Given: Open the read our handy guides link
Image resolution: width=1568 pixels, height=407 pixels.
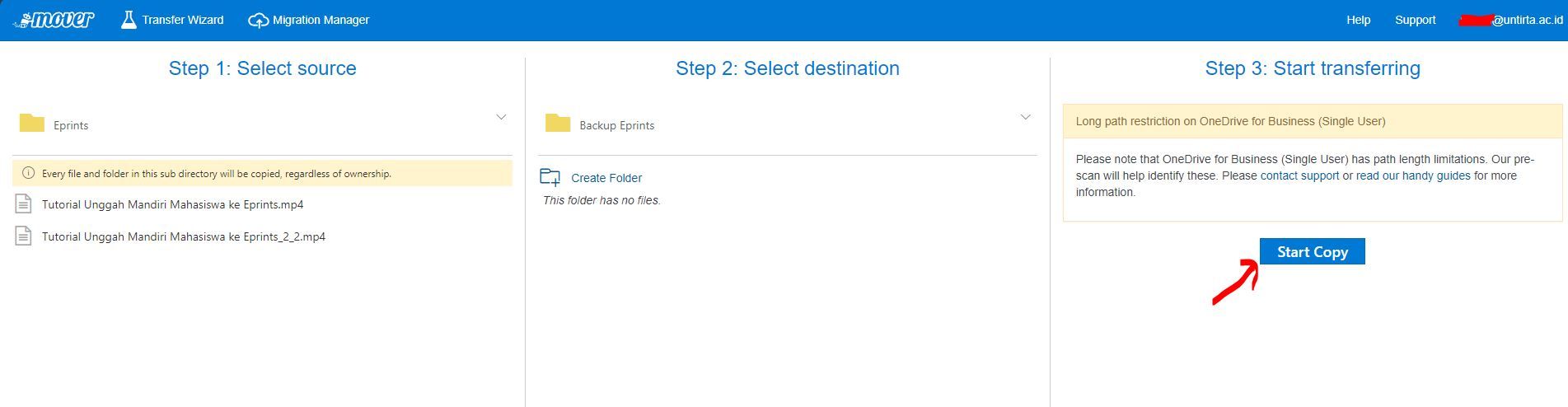Looking at the screenshot, I should [1413, 175].
